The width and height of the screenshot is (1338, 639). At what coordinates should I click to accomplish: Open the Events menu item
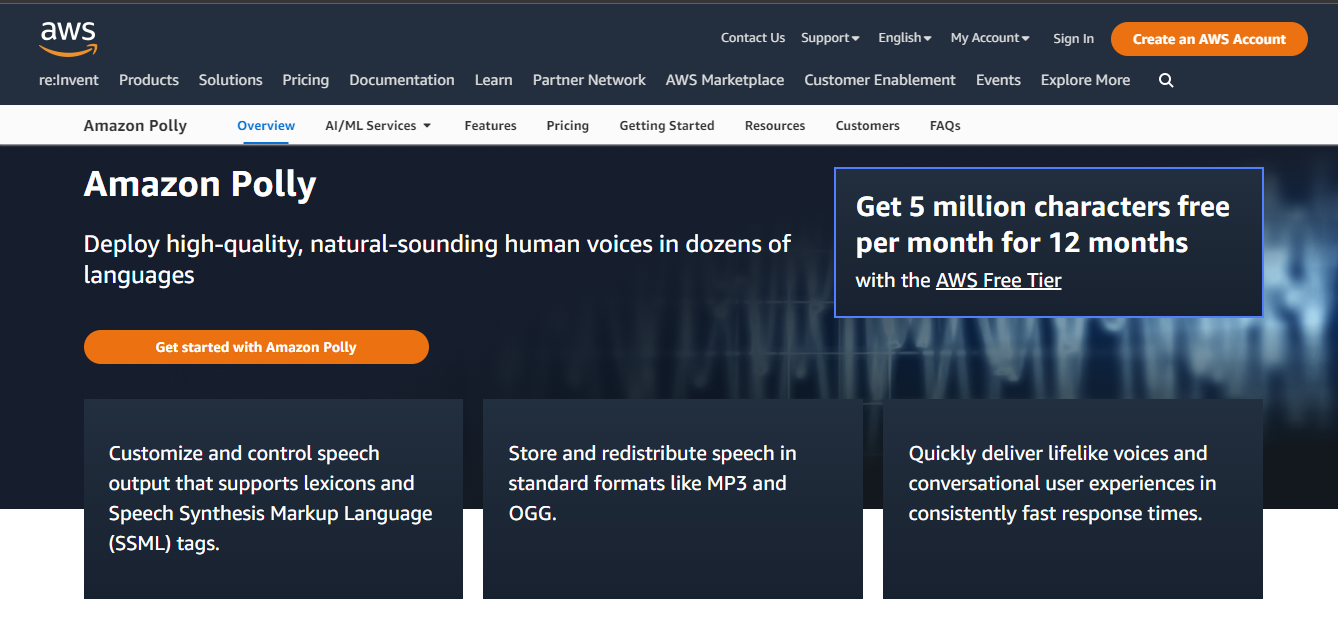998,80
